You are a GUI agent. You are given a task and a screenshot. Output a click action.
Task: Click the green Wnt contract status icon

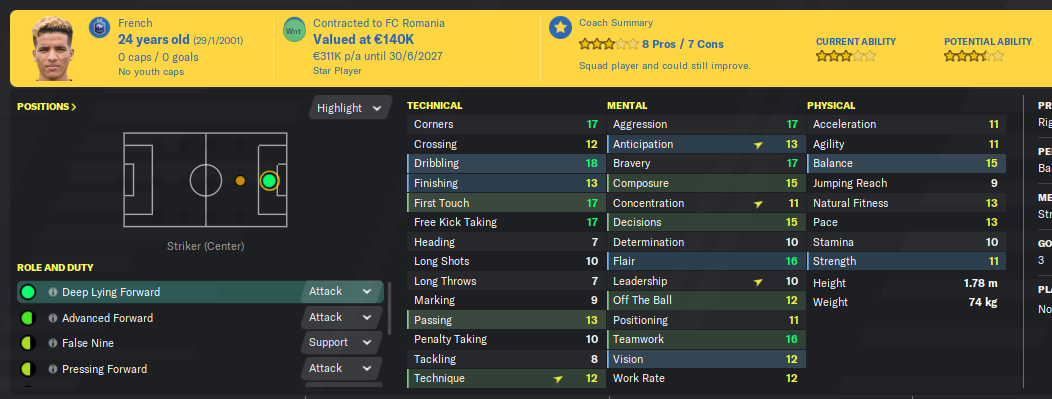tap(294, 30)
